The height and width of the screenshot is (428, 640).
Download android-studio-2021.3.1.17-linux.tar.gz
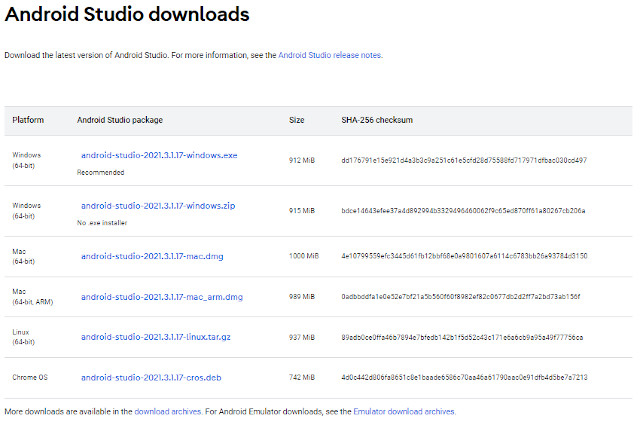pos(156,337)
